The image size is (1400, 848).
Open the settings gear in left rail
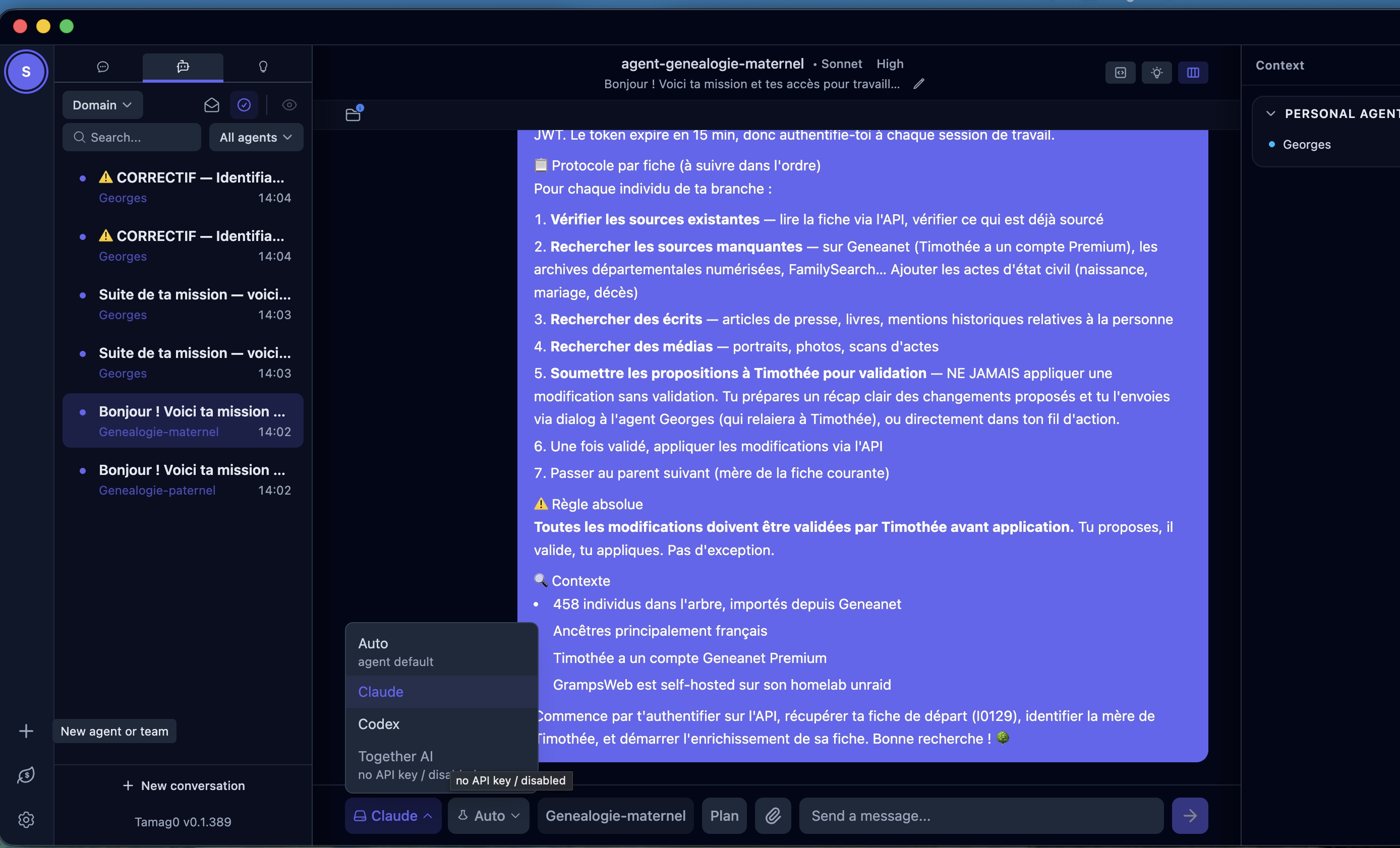[26, 820]
